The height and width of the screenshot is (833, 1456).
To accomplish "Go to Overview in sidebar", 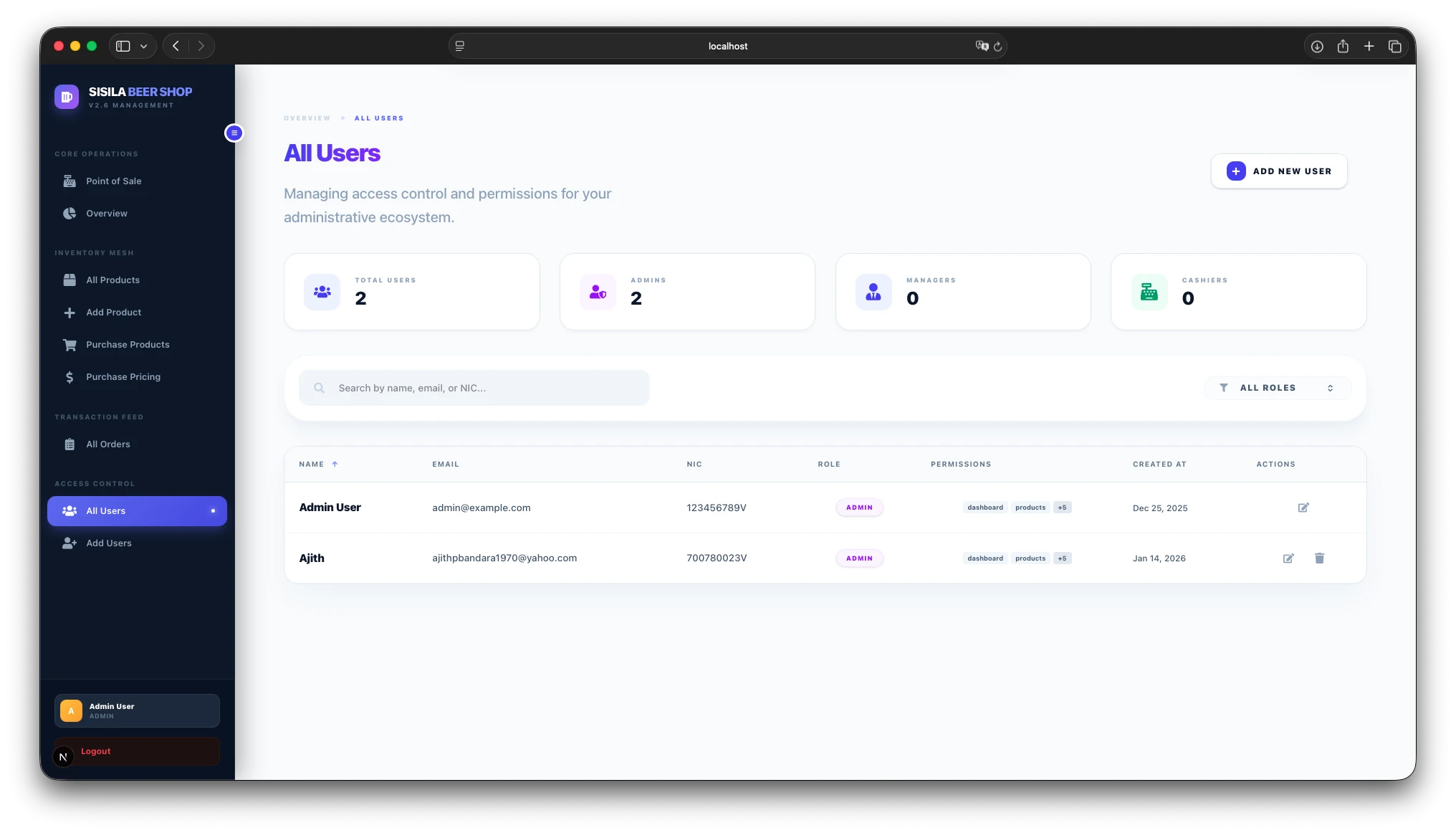I will coord(137,214).
